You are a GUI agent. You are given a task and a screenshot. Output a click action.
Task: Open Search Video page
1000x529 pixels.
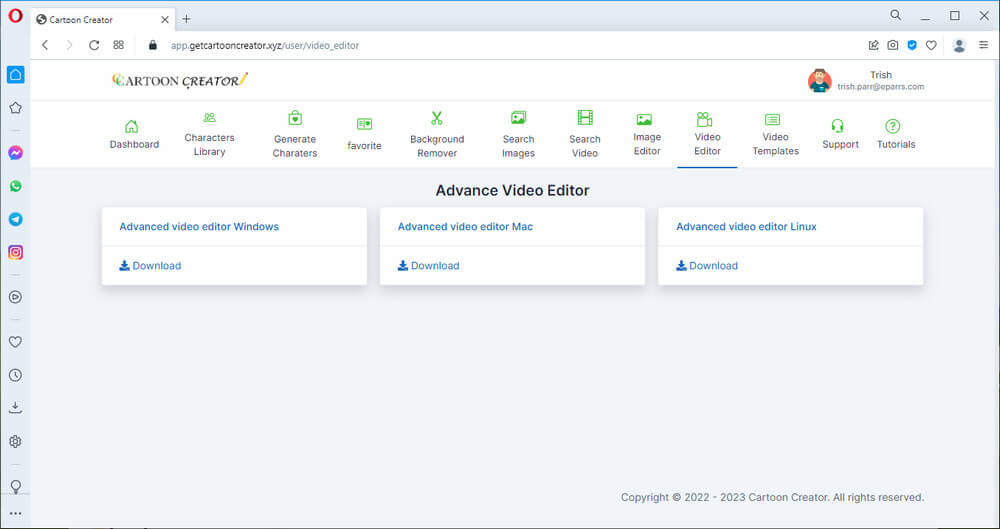[585, 135]
